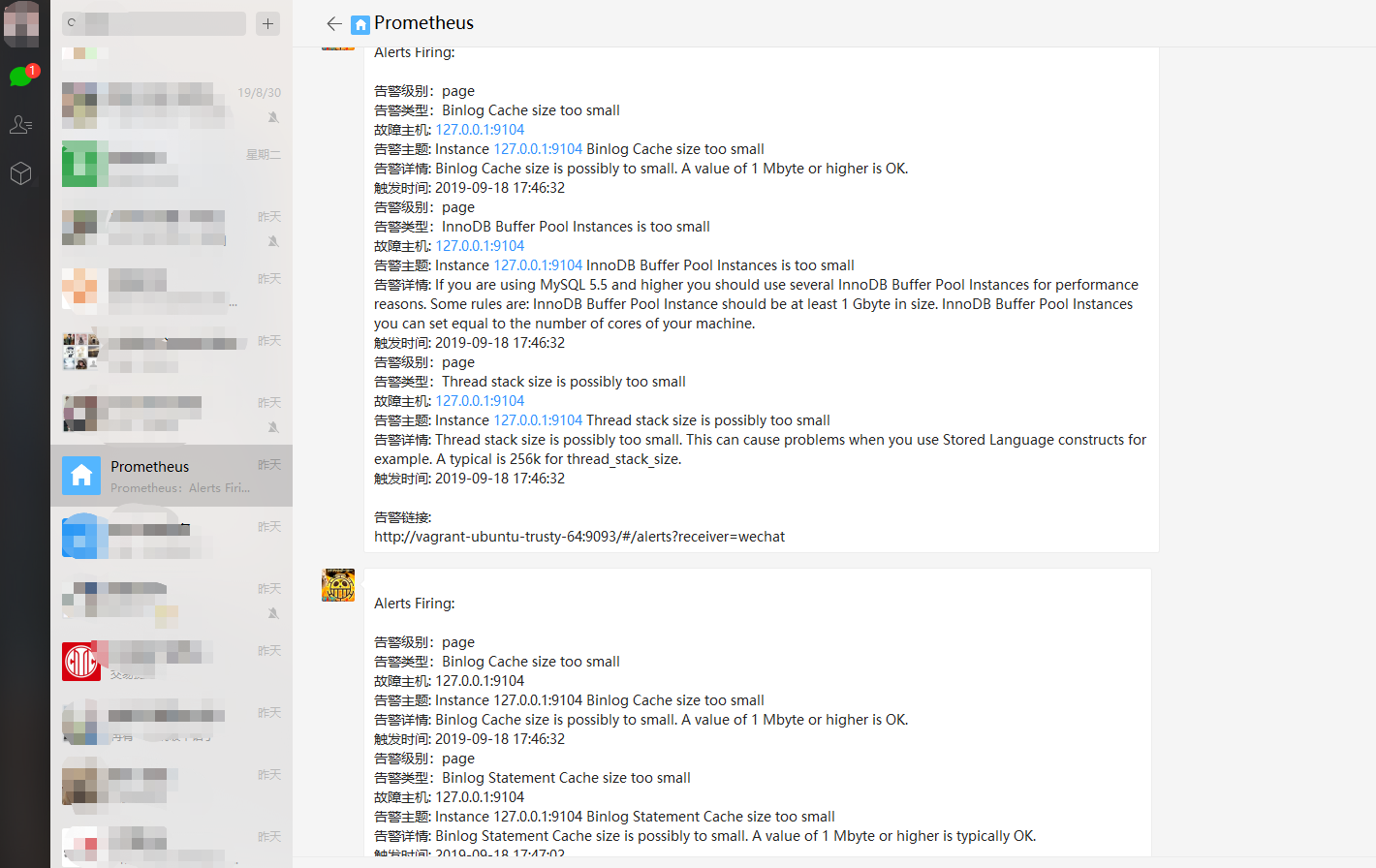Select the Prometheus conversation in chat list
Viewport: 1376px width, 868px height.
[x=172, y=476]
